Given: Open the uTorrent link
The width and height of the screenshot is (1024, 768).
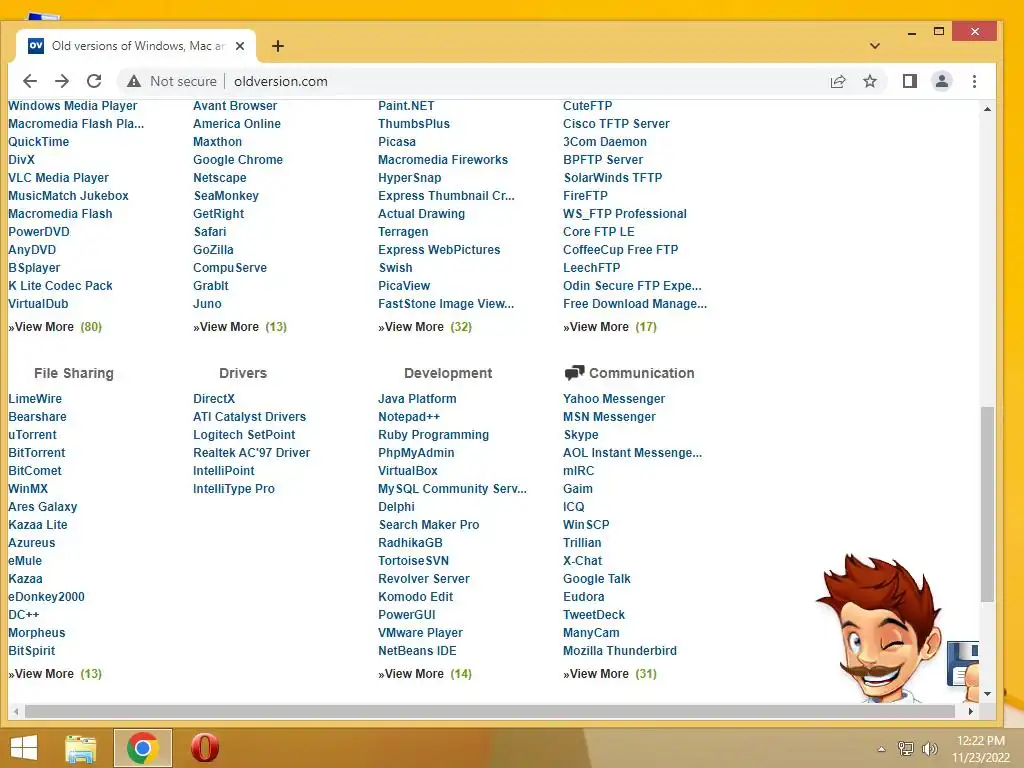Looking at the screenshot, I should point(32,435).
